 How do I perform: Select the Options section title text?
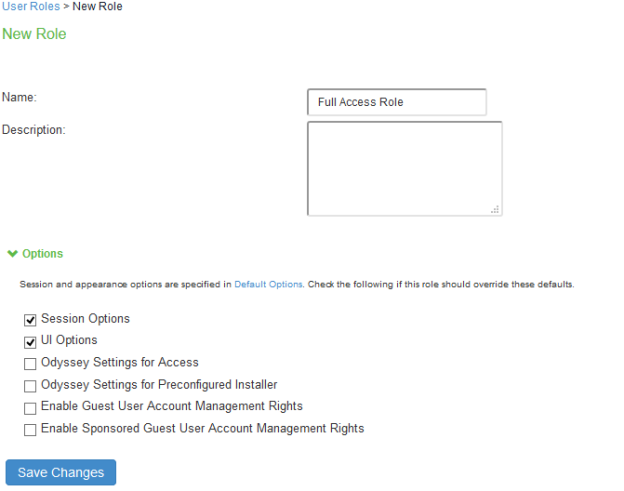tap(43, 253)
